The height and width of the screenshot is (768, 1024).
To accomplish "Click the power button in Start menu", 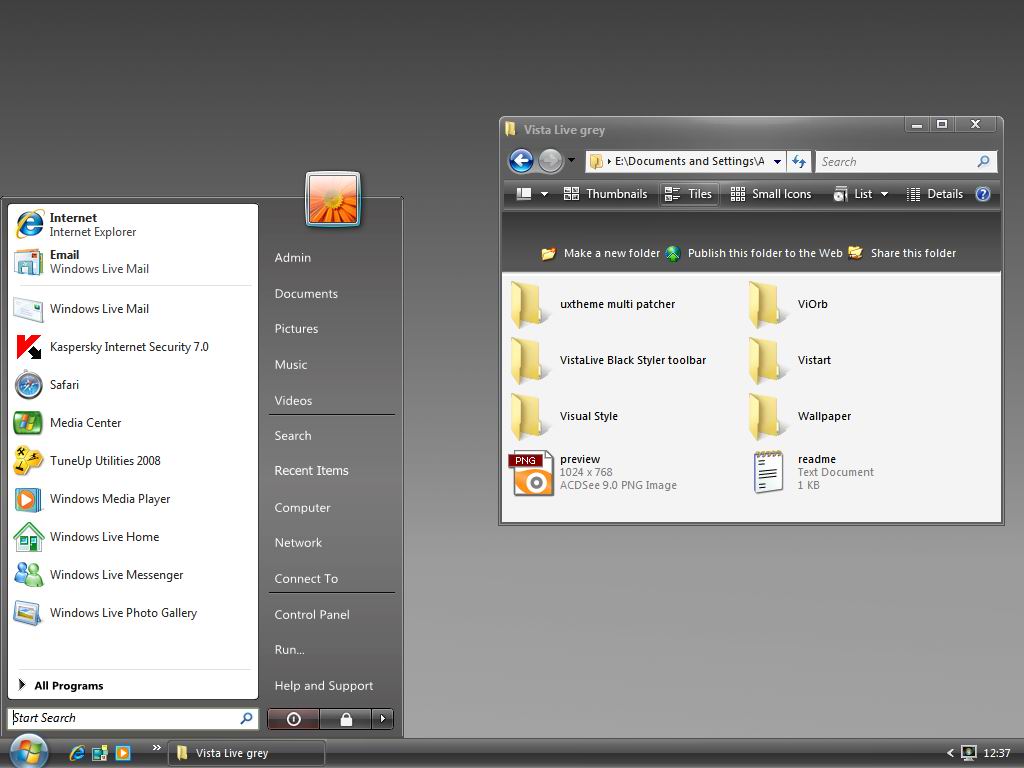I will coord(294,719).
